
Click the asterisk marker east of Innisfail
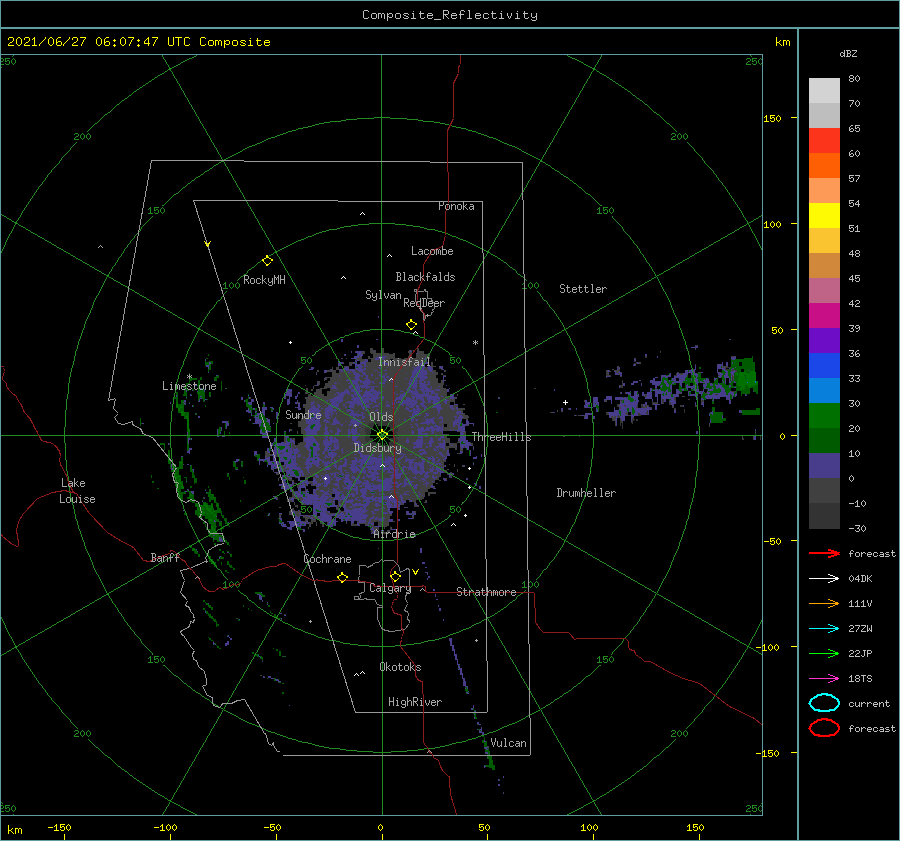[x=475, y=343]
